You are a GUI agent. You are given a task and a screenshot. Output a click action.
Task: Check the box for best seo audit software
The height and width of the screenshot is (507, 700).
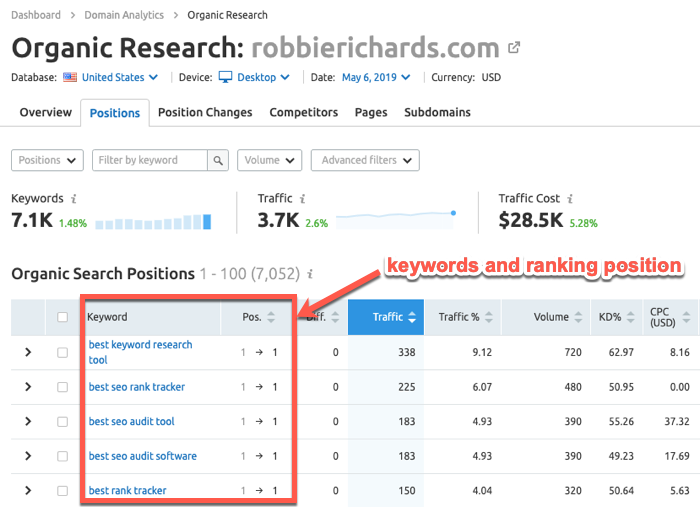pos(62,456)
